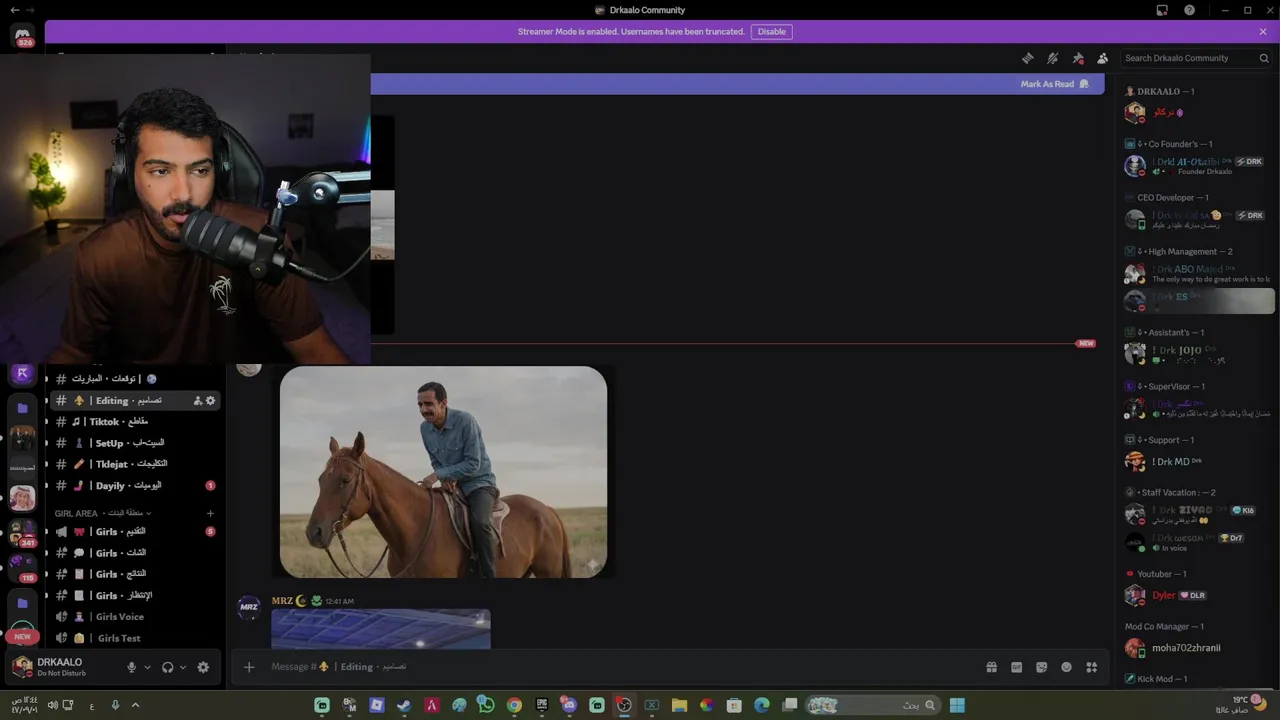
Task: Select the Editing channel
Action: (x=133, y=400)
